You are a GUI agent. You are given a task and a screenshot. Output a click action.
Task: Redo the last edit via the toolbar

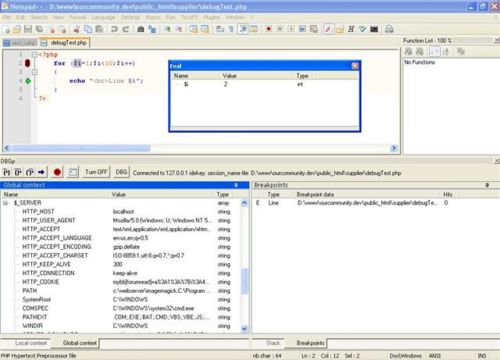coord(126,29)
